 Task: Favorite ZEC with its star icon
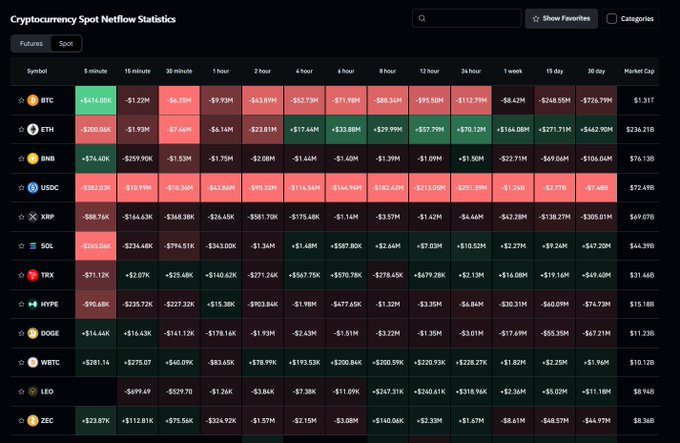pyautogui.click(x=21, y=420)
